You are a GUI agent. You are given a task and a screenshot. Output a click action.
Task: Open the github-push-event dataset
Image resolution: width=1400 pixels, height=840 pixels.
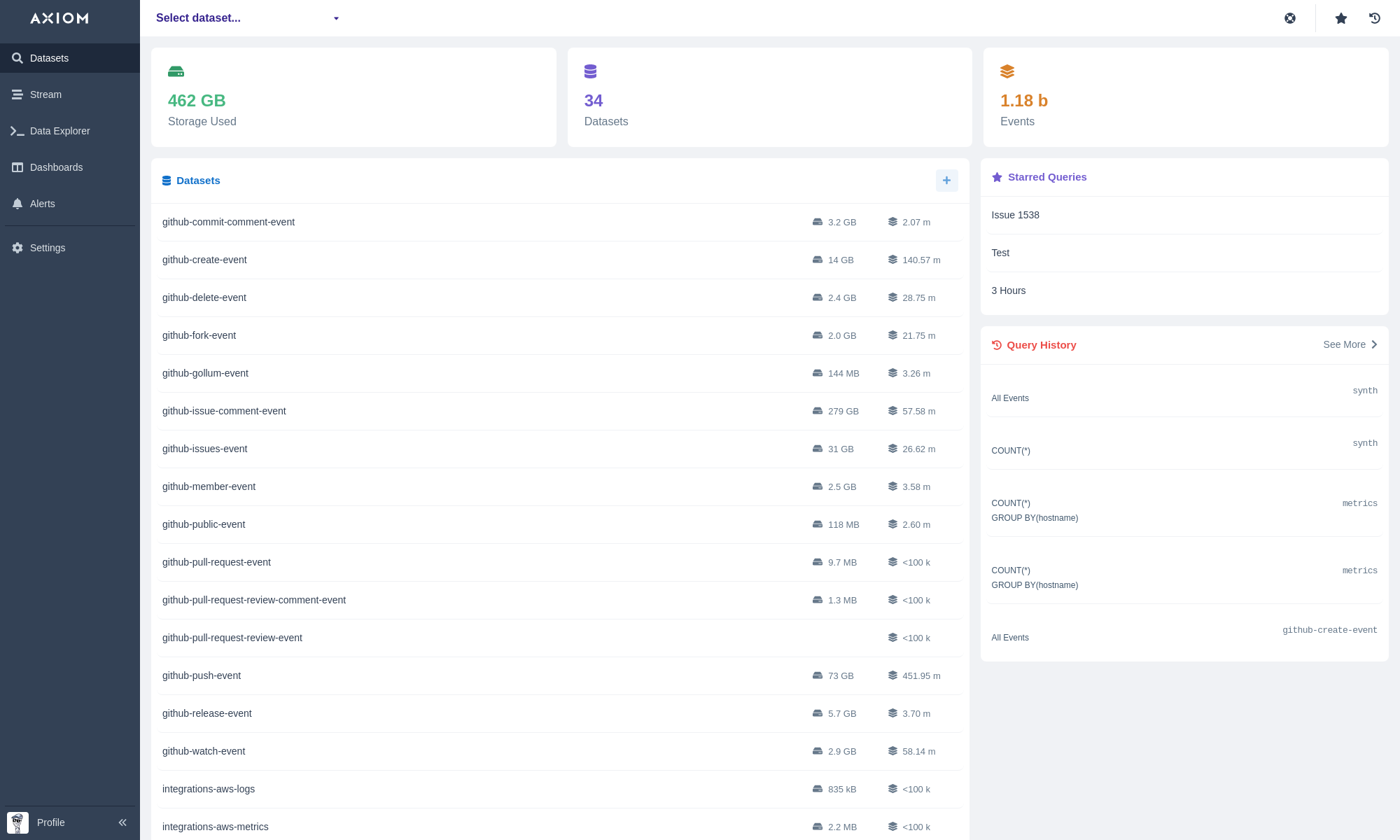202,675
